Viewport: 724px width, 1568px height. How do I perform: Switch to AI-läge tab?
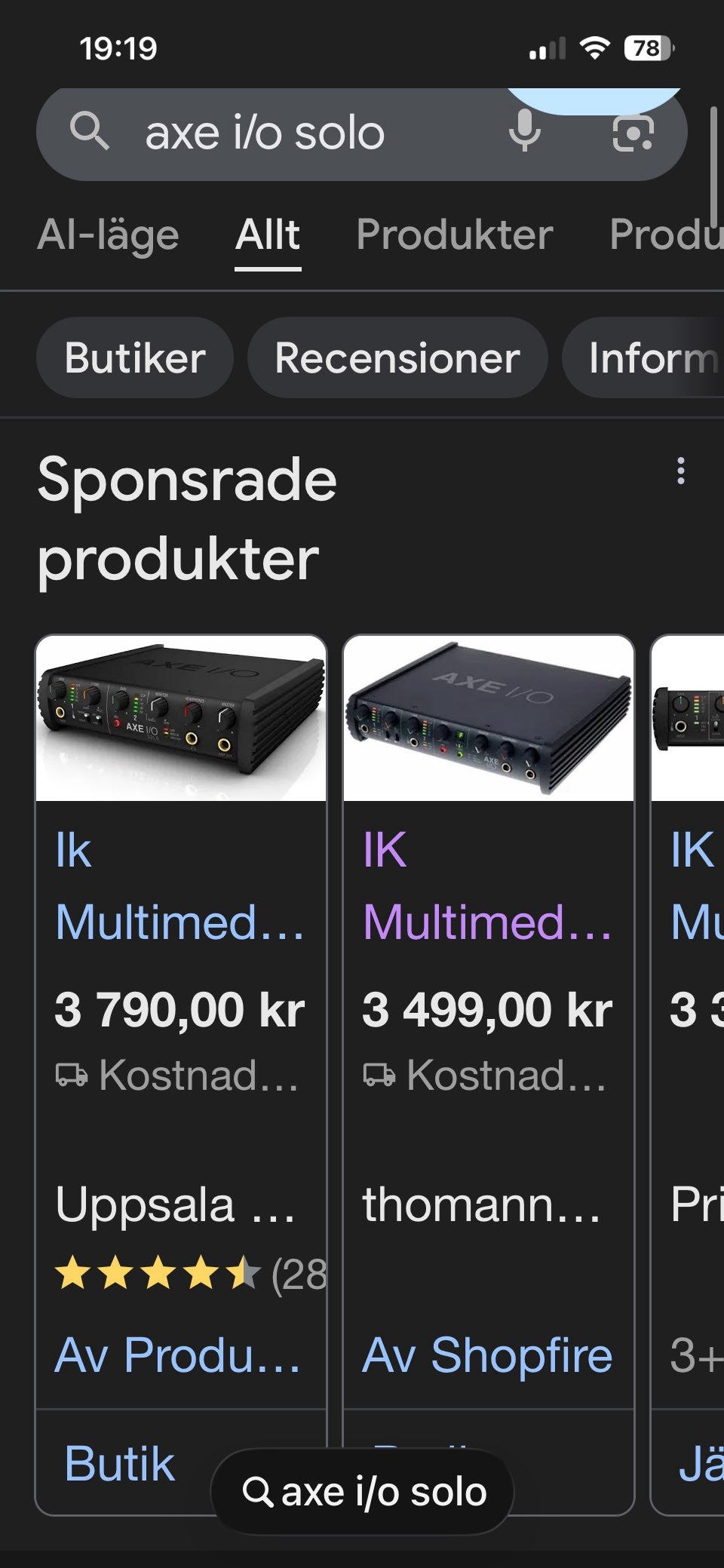click(x=108, y=235)
